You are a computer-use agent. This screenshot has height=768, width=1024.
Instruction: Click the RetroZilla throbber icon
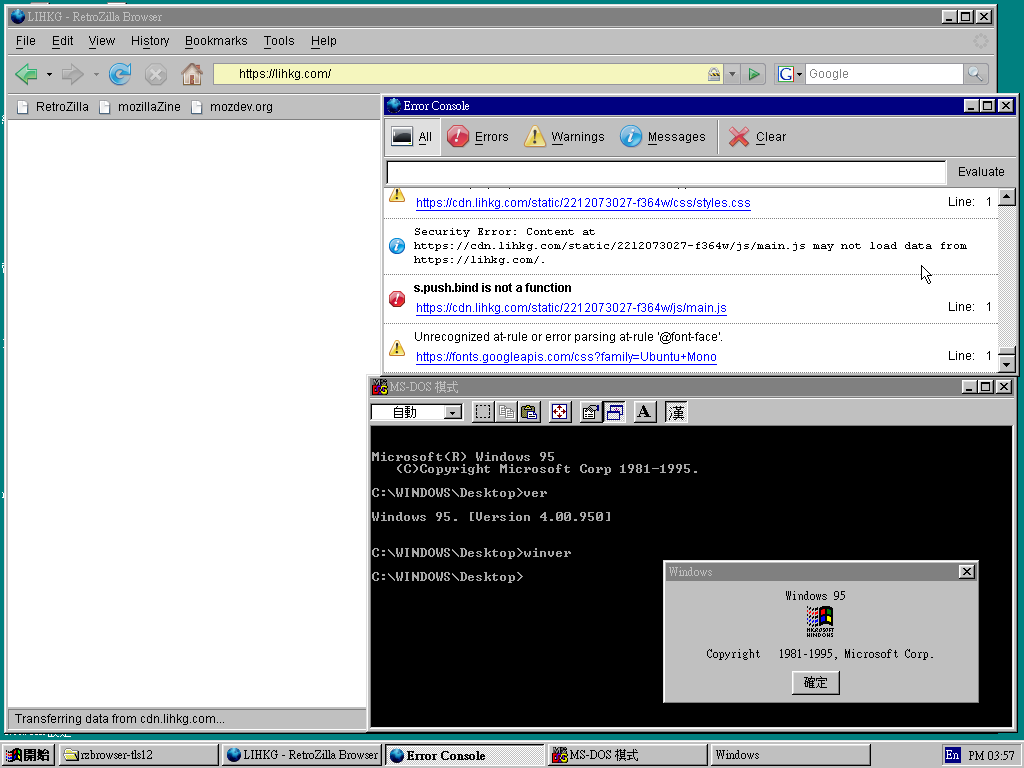point(980,40)
